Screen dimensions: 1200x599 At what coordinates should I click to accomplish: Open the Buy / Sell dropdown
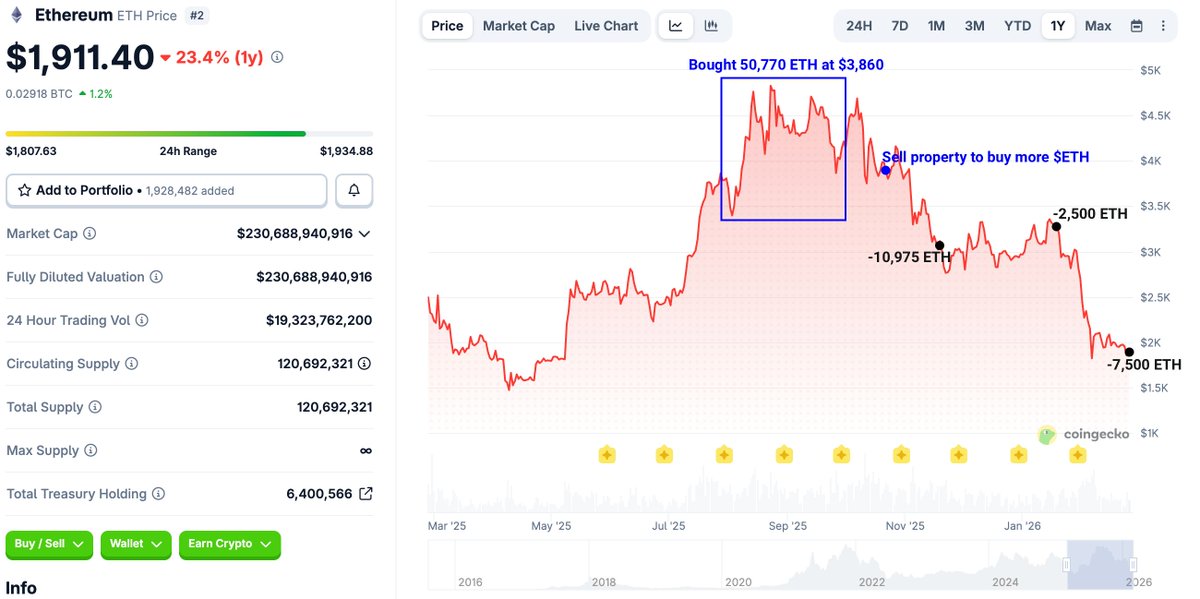[49, 544]
